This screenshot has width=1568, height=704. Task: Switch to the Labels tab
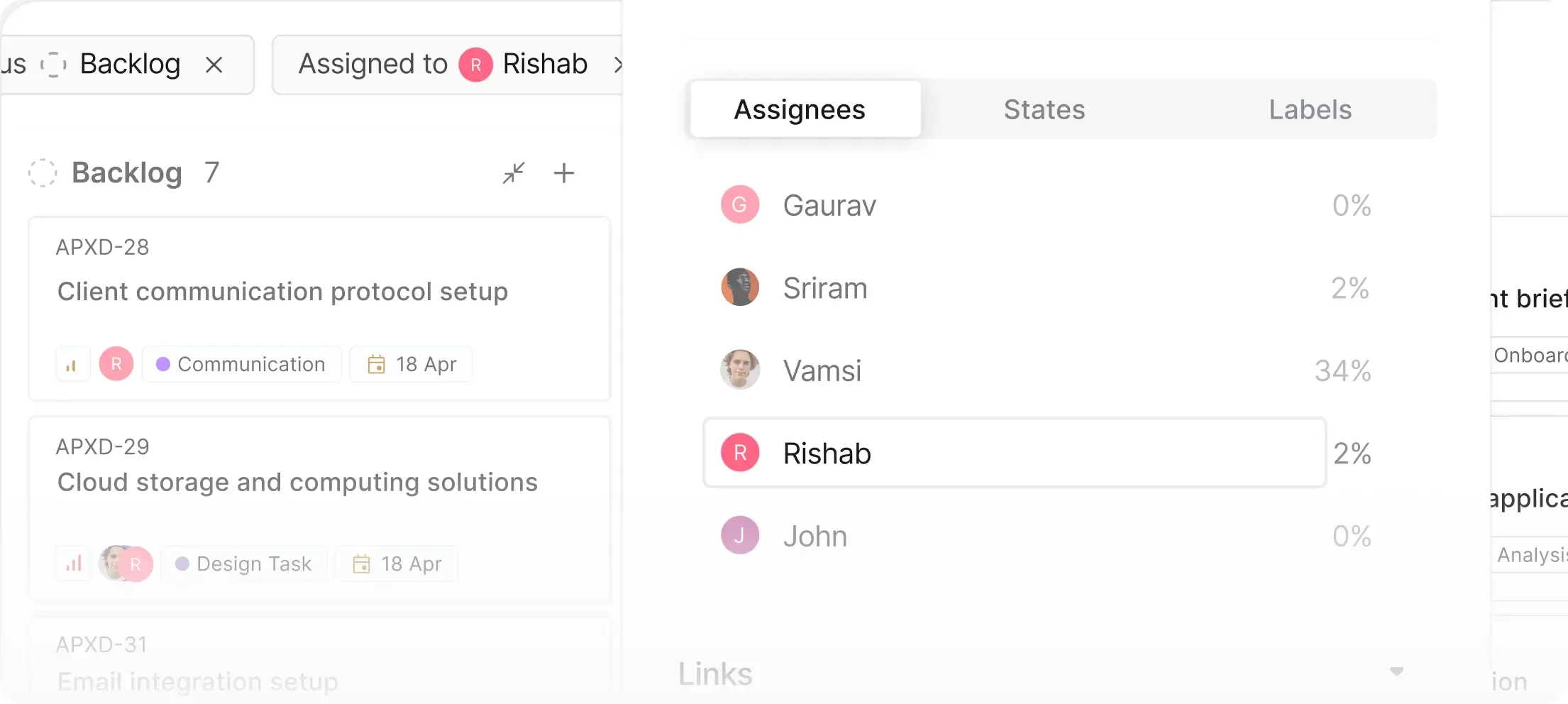coord(1309,109)
